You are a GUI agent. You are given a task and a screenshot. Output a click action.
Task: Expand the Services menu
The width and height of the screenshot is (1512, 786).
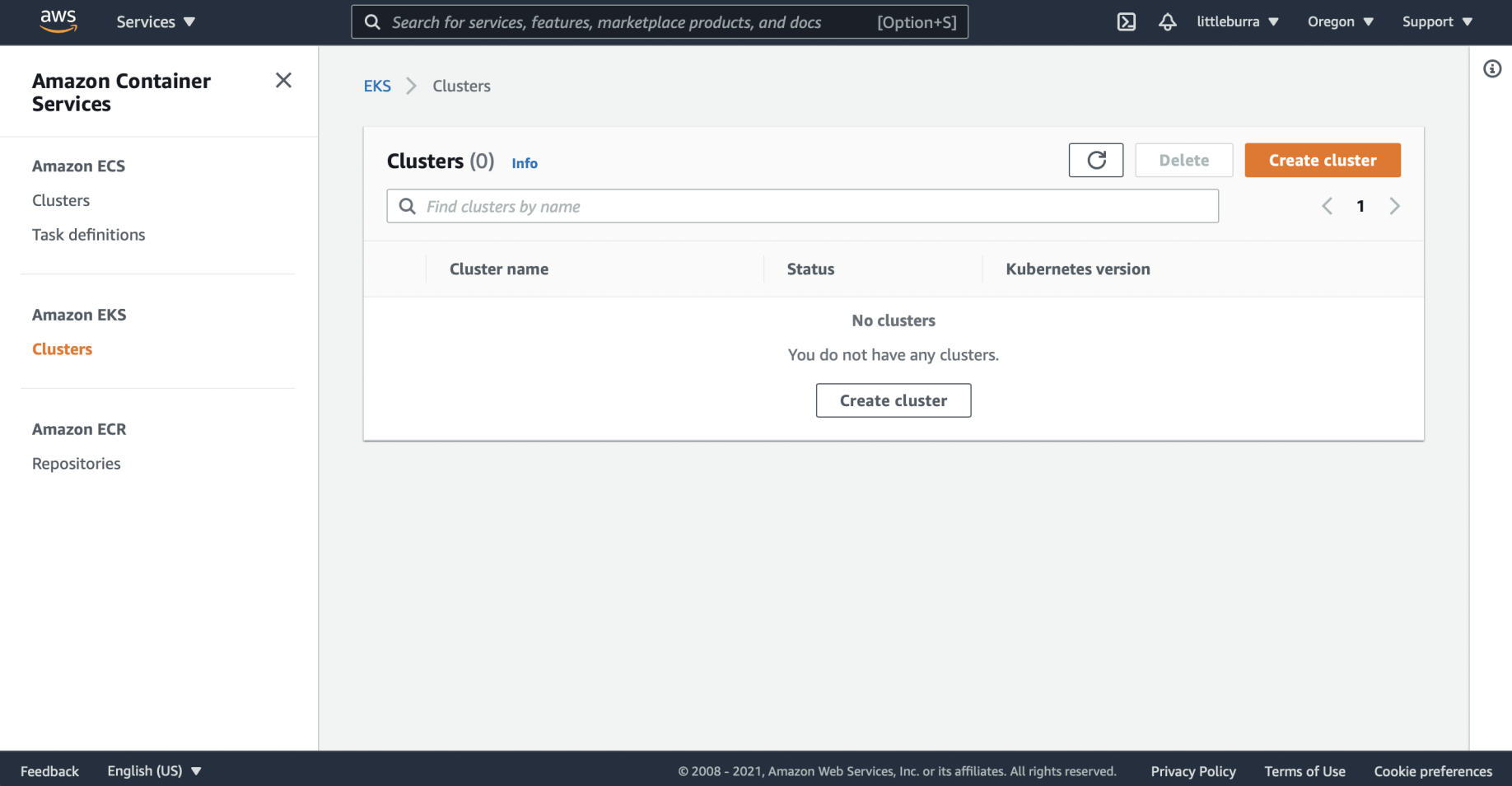156,22
